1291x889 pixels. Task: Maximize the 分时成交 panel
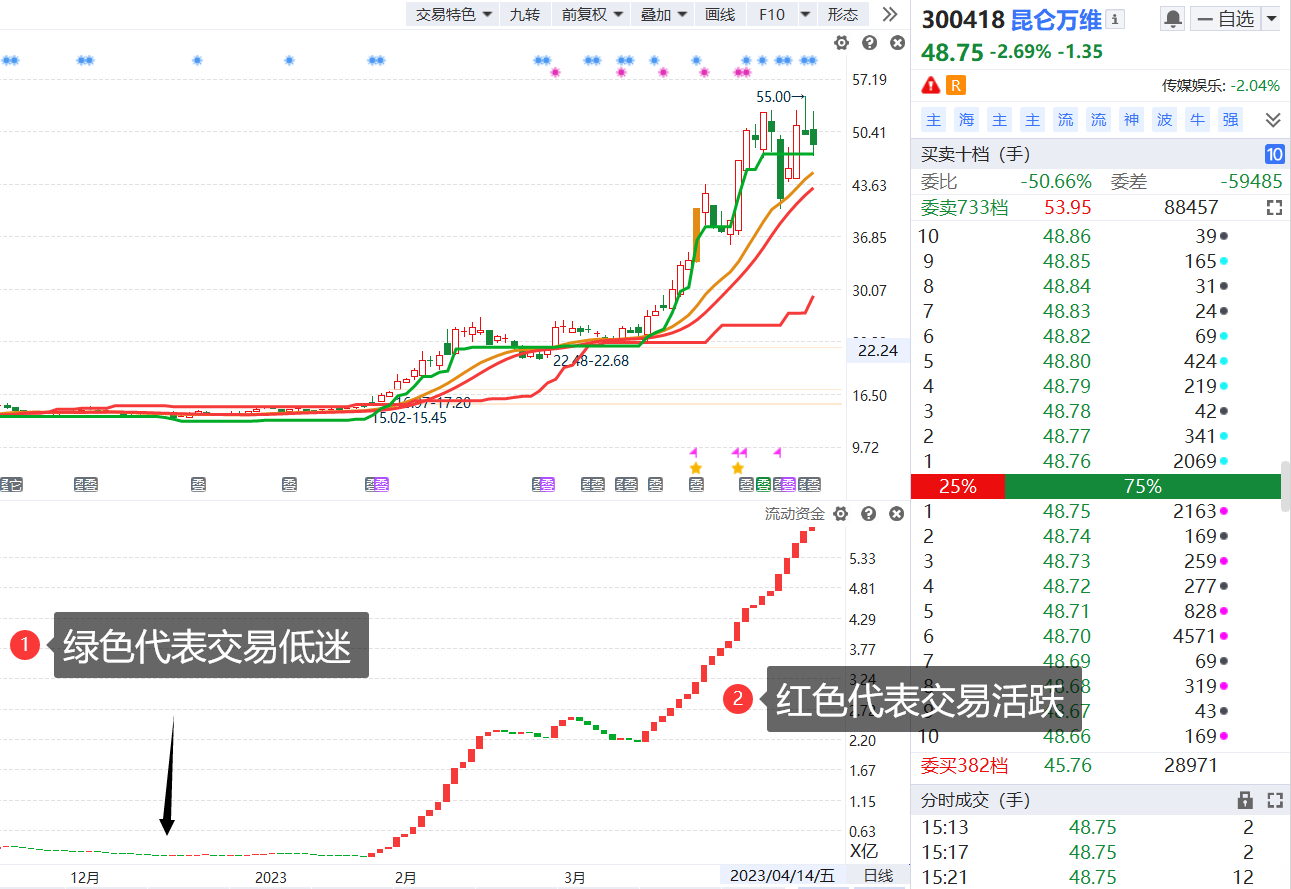1274,800
